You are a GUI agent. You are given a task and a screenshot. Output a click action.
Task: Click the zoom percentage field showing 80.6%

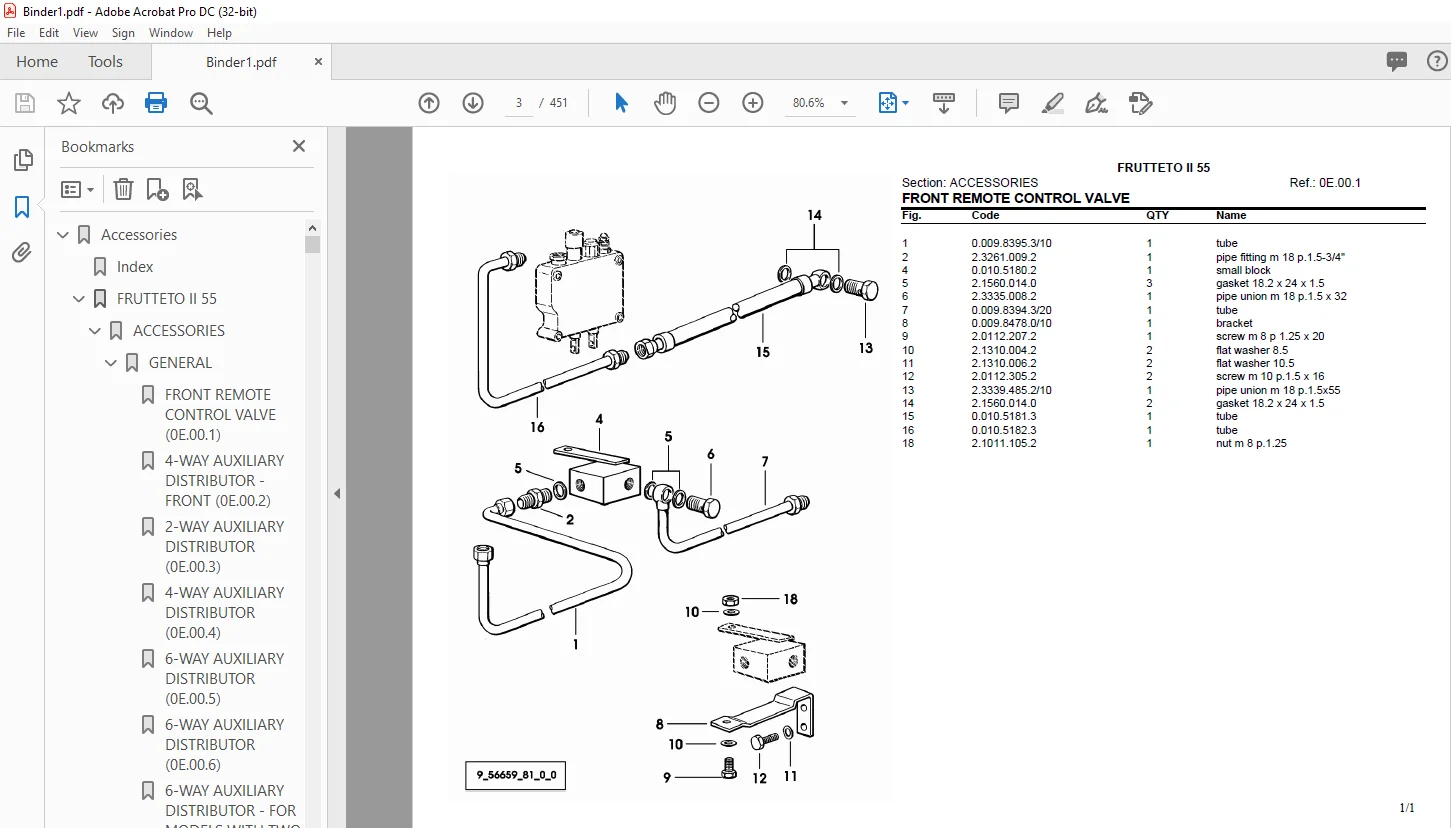coord(809,103)
